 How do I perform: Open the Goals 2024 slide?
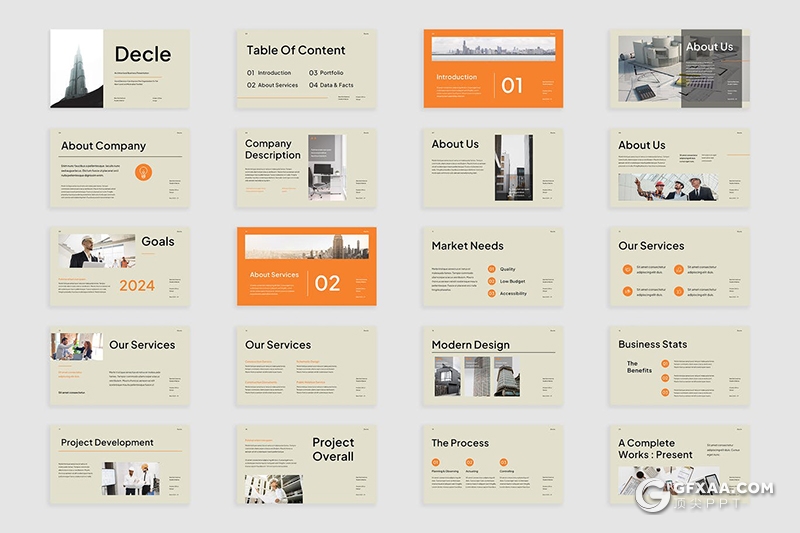coord(119,266)
